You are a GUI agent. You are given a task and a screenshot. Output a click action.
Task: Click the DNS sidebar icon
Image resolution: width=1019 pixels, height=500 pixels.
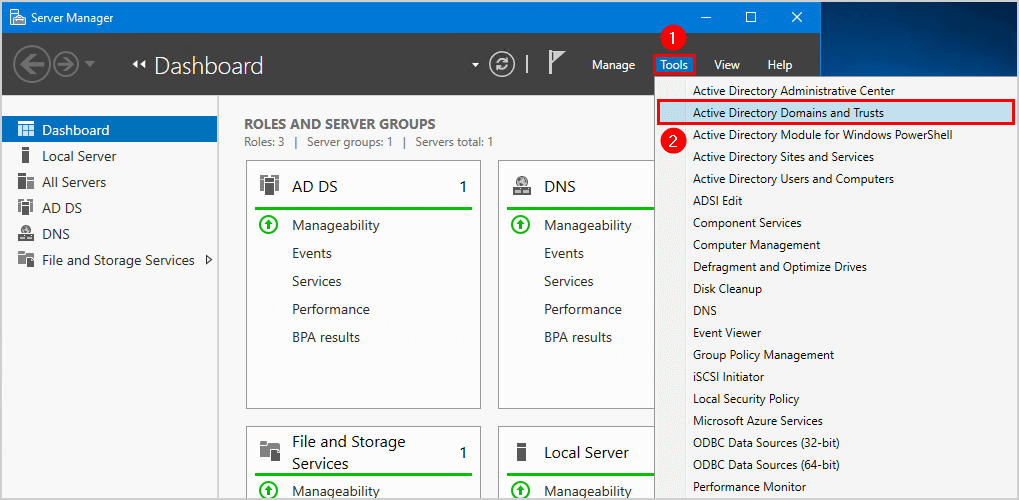pos(25,234)
